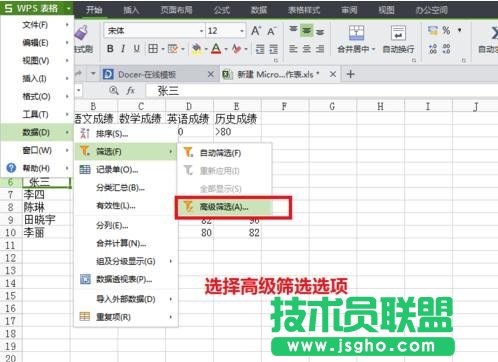
Task: Choose 记录单(O)... menu entry
Action: point(126,170)
